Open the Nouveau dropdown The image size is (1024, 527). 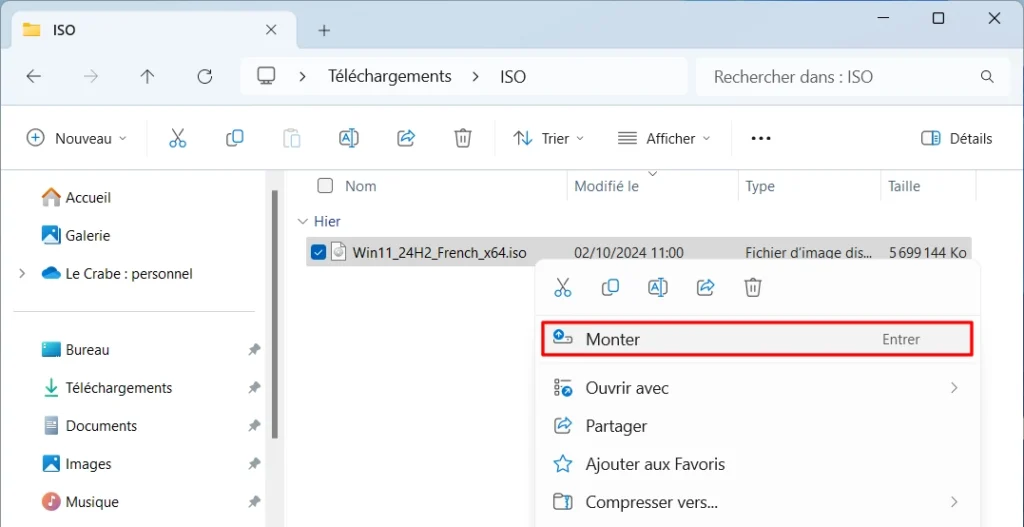click(x=76, y=138)
